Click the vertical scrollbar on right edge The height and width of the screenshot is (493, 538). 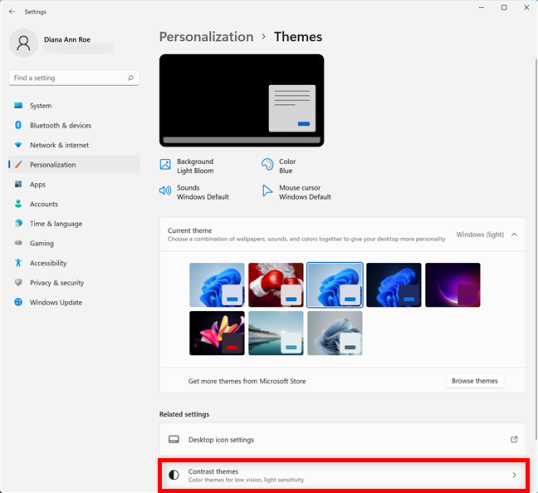pyautogui.click(x=536, y=249)
